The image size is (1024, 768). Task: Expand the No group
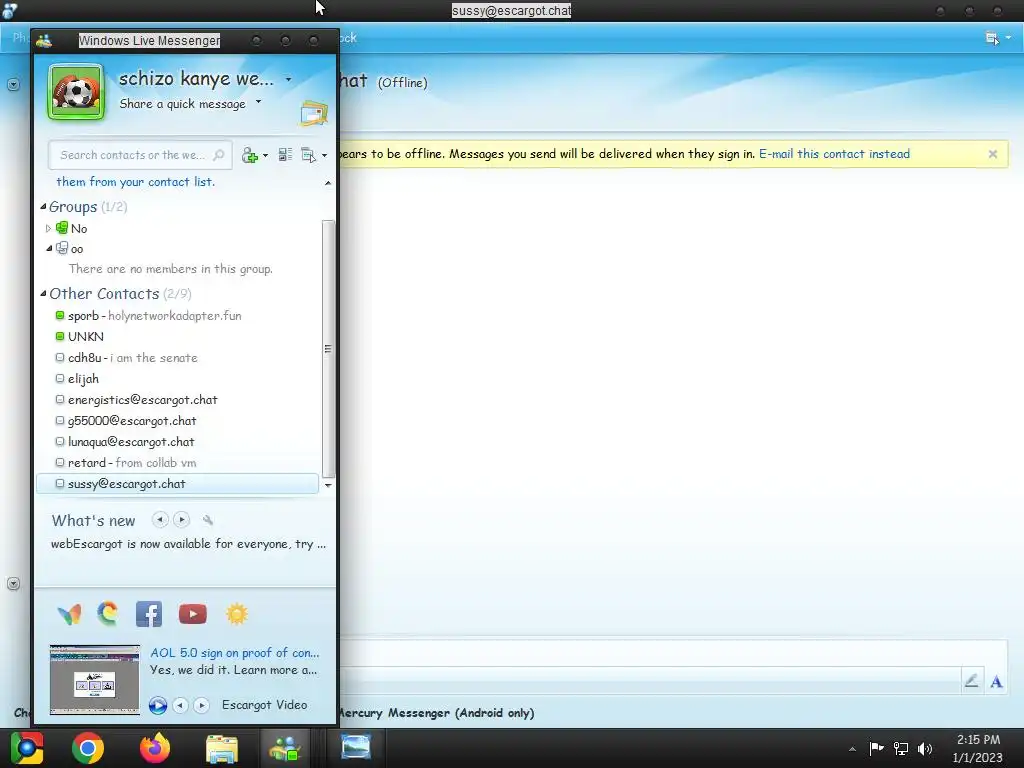[x=48, y=229]
